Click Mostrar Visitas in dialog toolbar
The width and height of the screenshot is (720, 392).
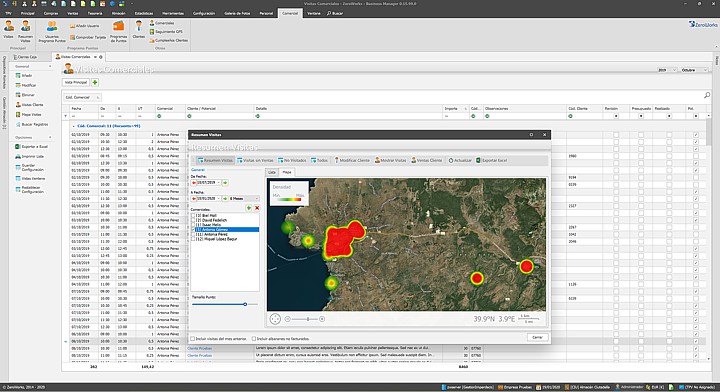(x=390, y=160)
